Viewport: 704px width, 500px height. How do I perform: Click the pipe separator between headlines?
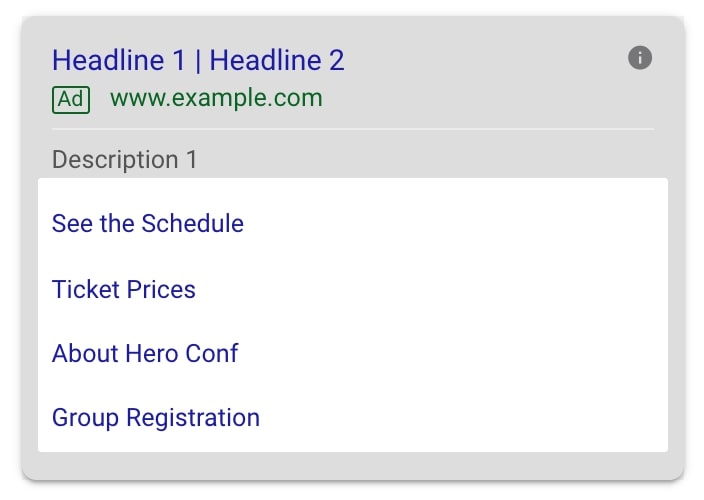tap(198, 61)
